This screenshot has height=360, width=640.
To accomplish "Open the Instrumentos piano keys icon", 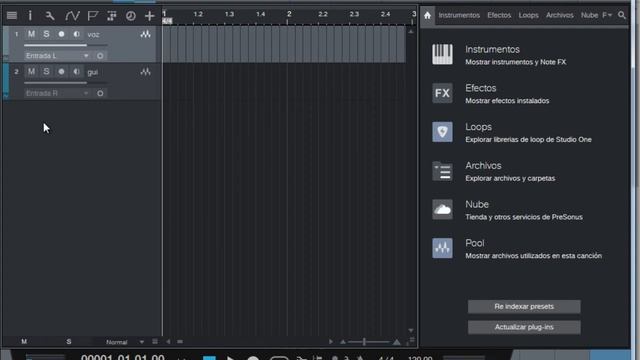I will (x=442, y=54).
